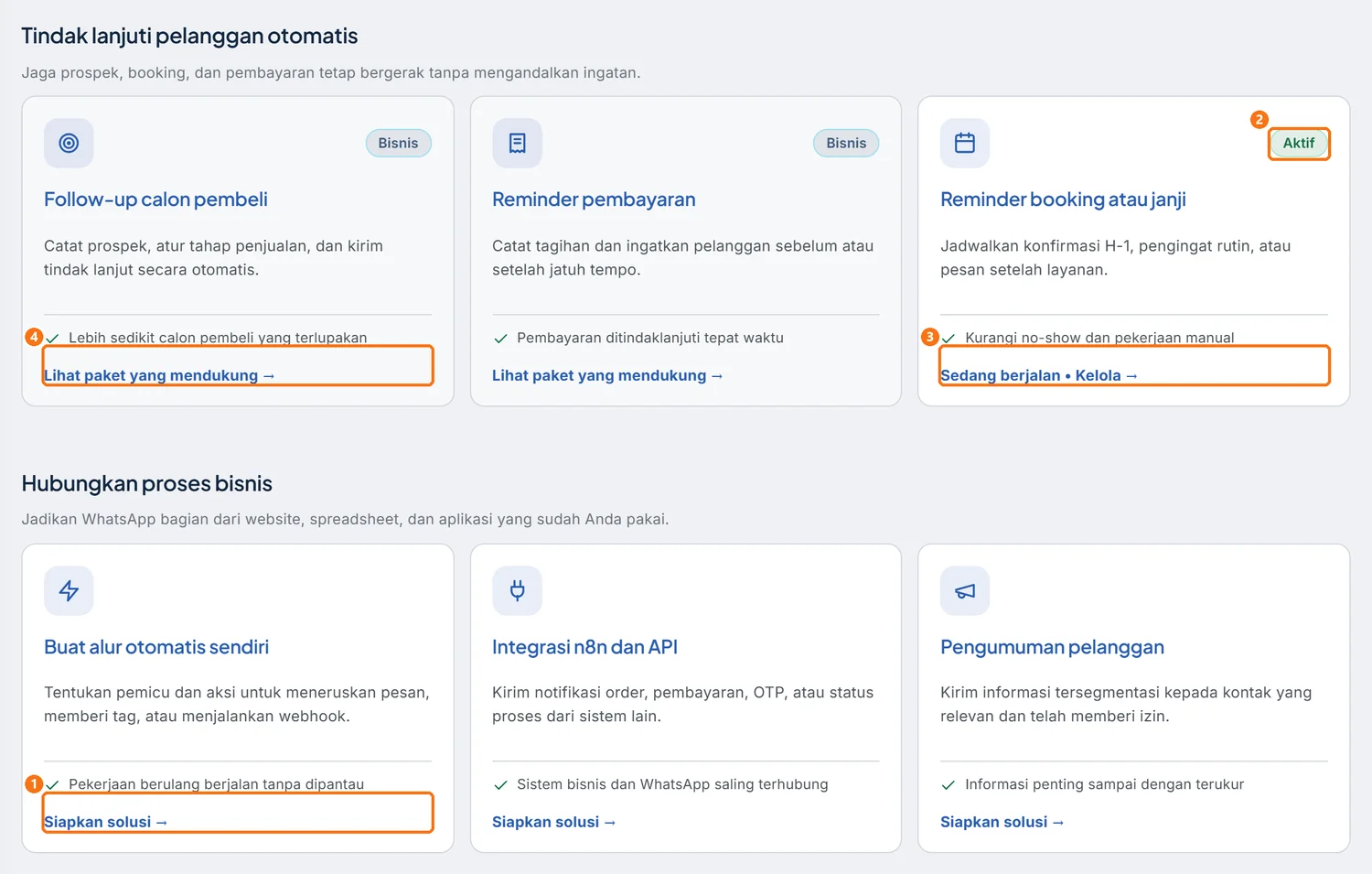Click checkmark beside 'Pembayaran ditindaklanjuti tepat waktu'

point(500,339)
